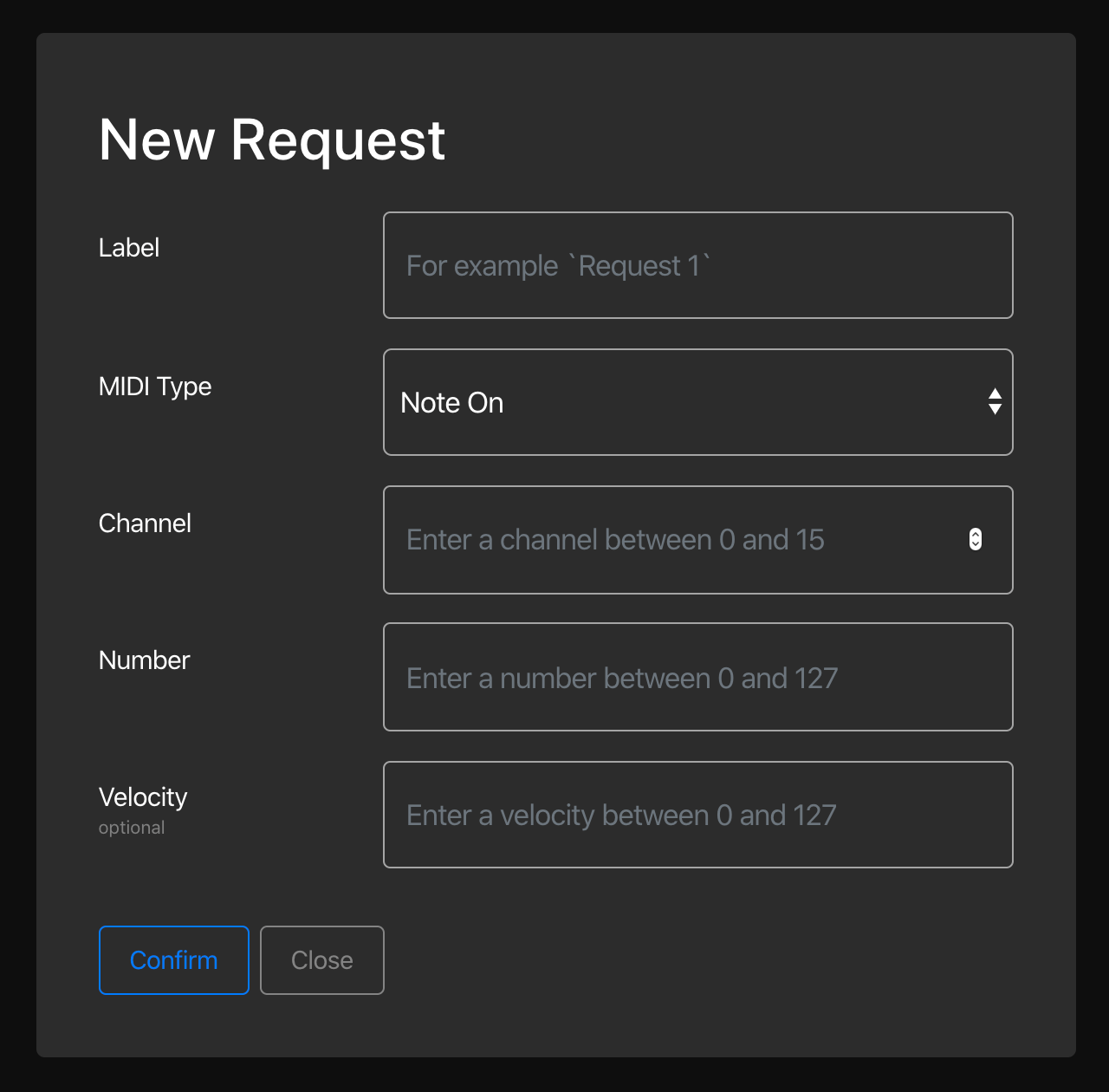Focus the Velocity input field
Image resolution: width=1109 pixels, height=1092 pixels.
coord(697,815)
